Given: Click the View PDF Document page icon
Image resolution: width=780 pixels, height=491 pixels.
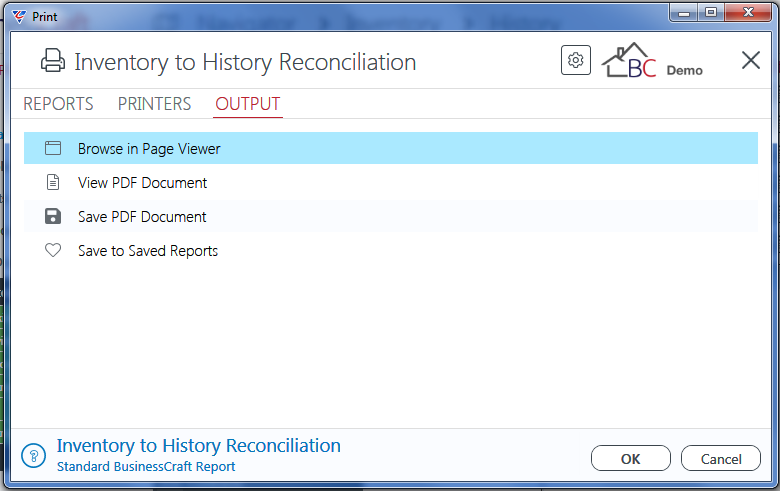Looking at the screenshot, I should 53,183.
